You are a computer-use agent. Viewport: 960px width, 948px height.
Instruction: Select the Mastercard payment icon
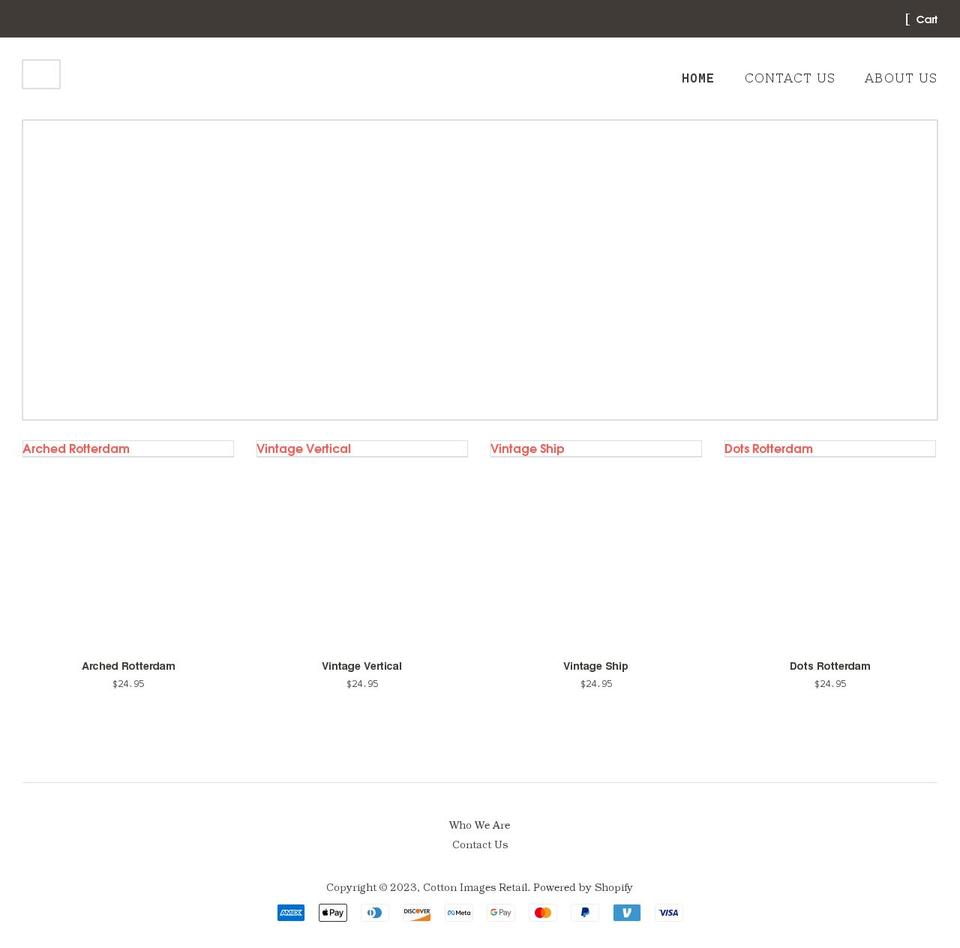pyautogui.click(x=542, y=912)
